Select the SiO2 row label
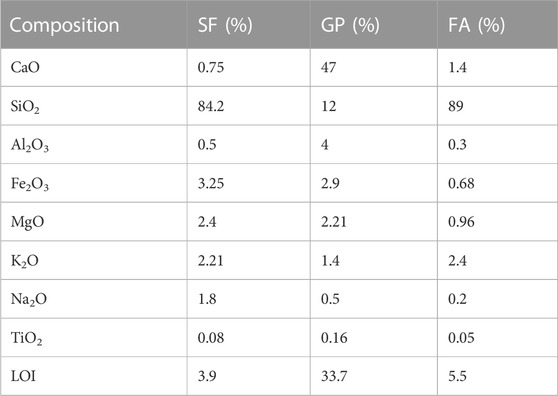The height and width of the screenshot is (396, 558). [25, 107]
